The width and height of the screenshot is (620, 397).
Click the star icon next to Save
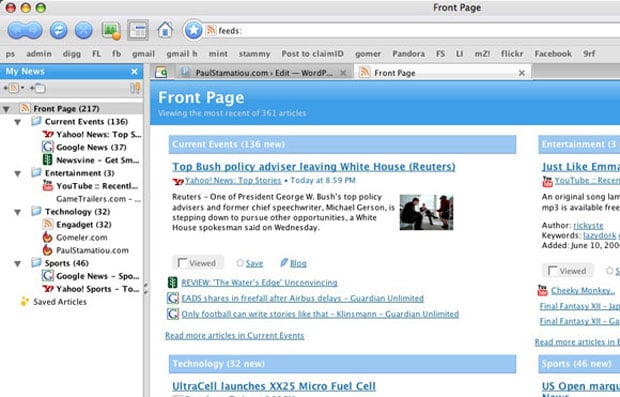pyautogui.click(x=240, y=263)
